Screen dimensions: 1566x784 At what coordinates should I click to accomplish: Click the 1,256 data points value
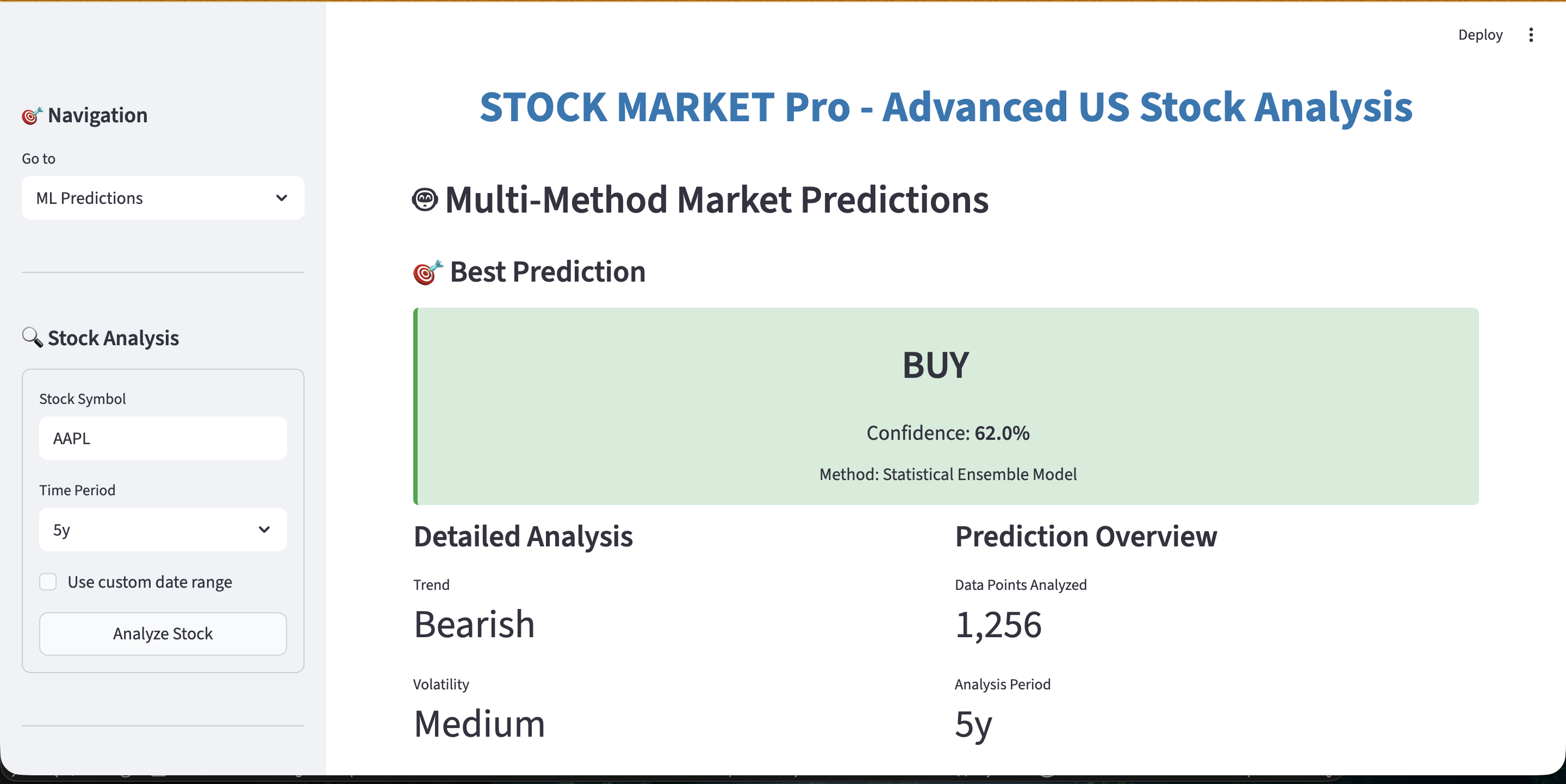(998, 624)
